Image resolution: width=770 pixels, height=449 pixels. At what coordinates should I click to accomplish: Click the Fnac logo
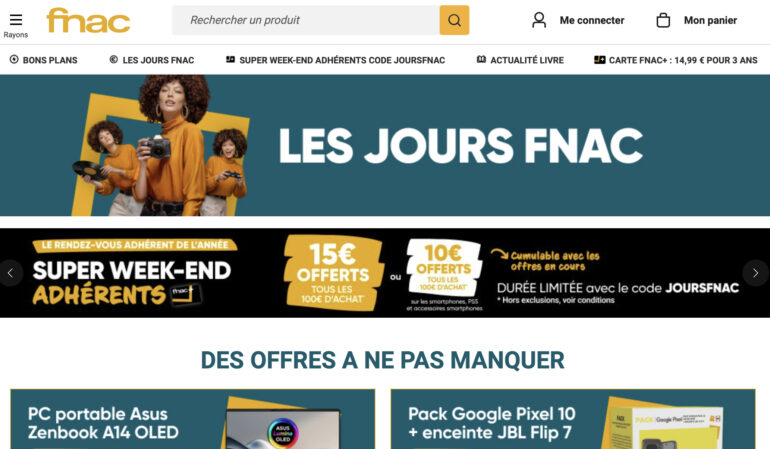[88, 20]
